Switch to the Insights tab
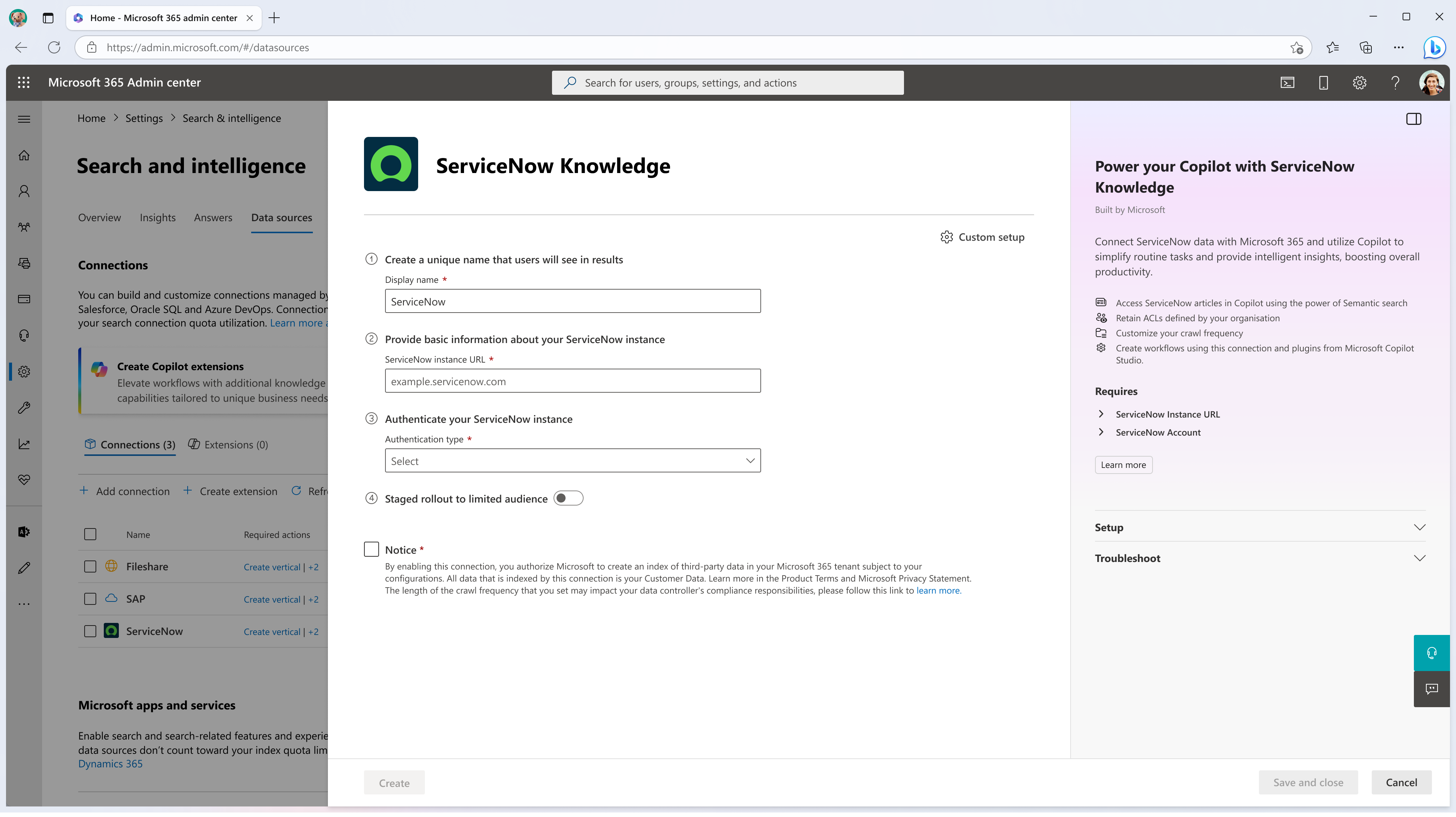The height and width of the screenshot is (817, 1456). pos(157,217)
